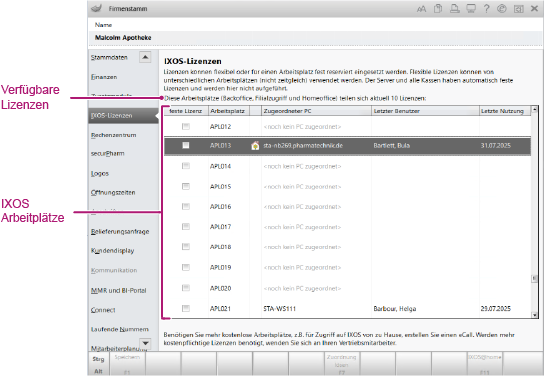The height and width of the screenshot is (376, 545).
Task: Click the 29.07.2025 last-use date
Action: pyautogui.click(x=496, y=309)
